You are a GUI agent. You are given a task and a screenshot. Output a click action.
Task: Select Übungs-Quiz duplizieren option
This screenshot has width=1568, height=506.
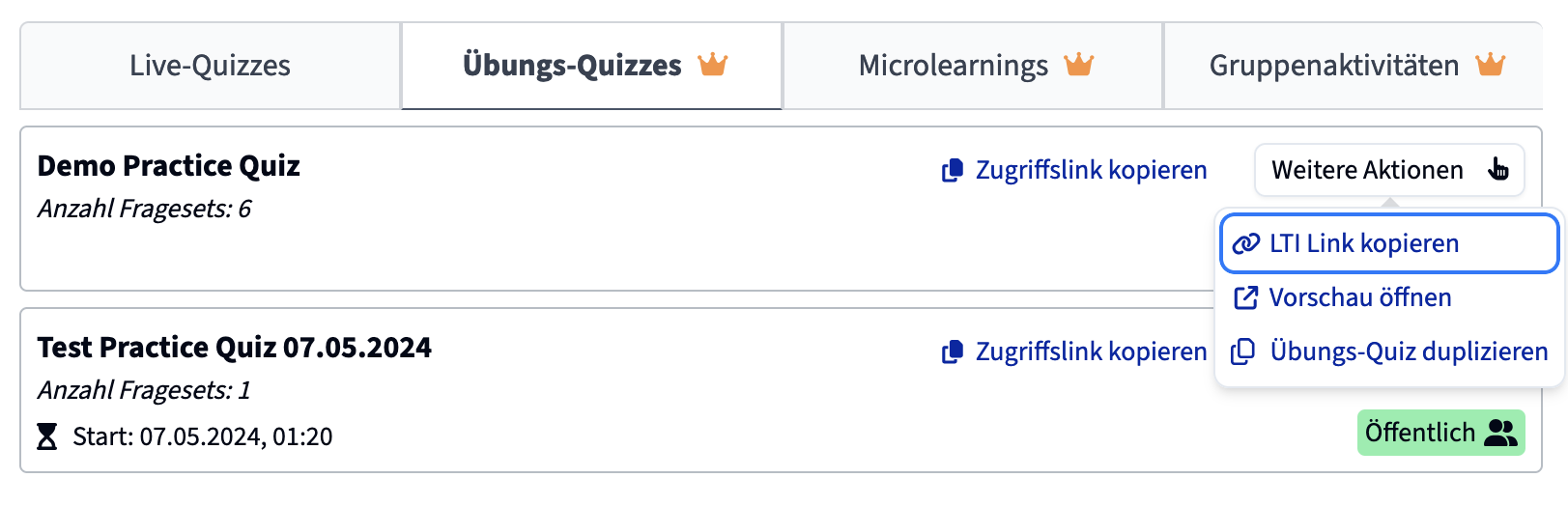pos(1389,351)
